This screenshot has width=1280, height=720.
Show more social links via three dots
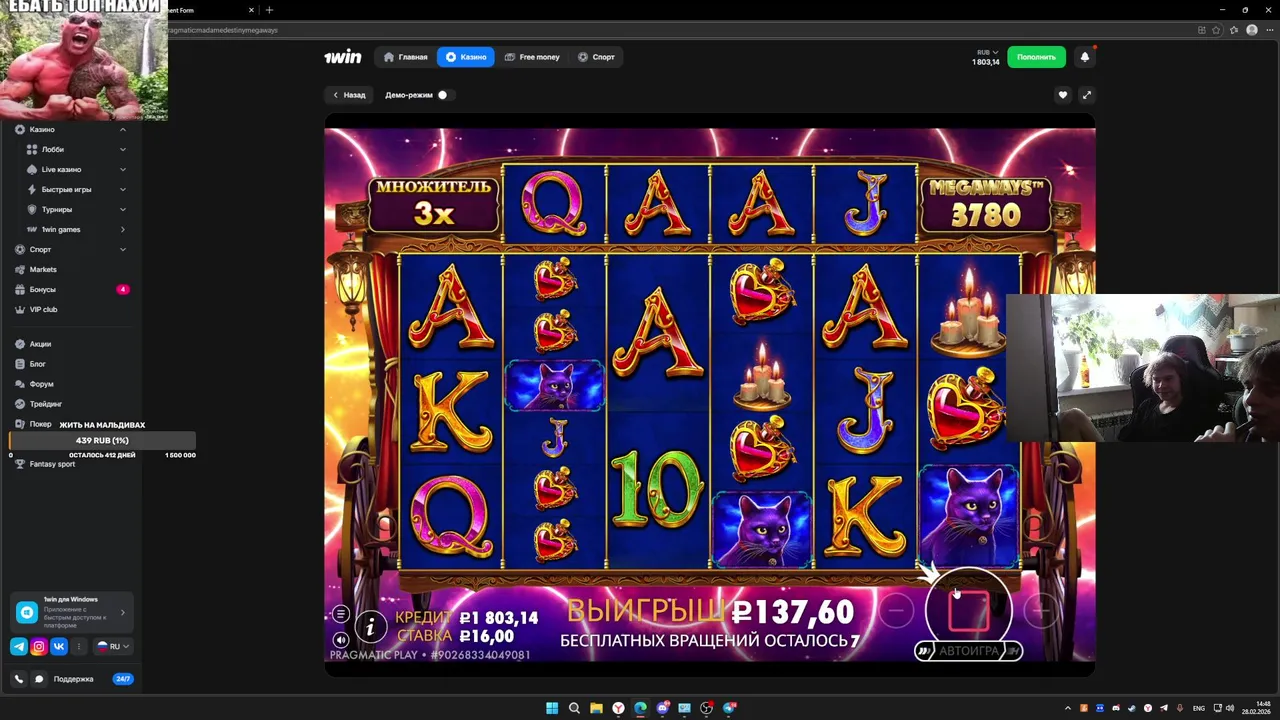79,647
